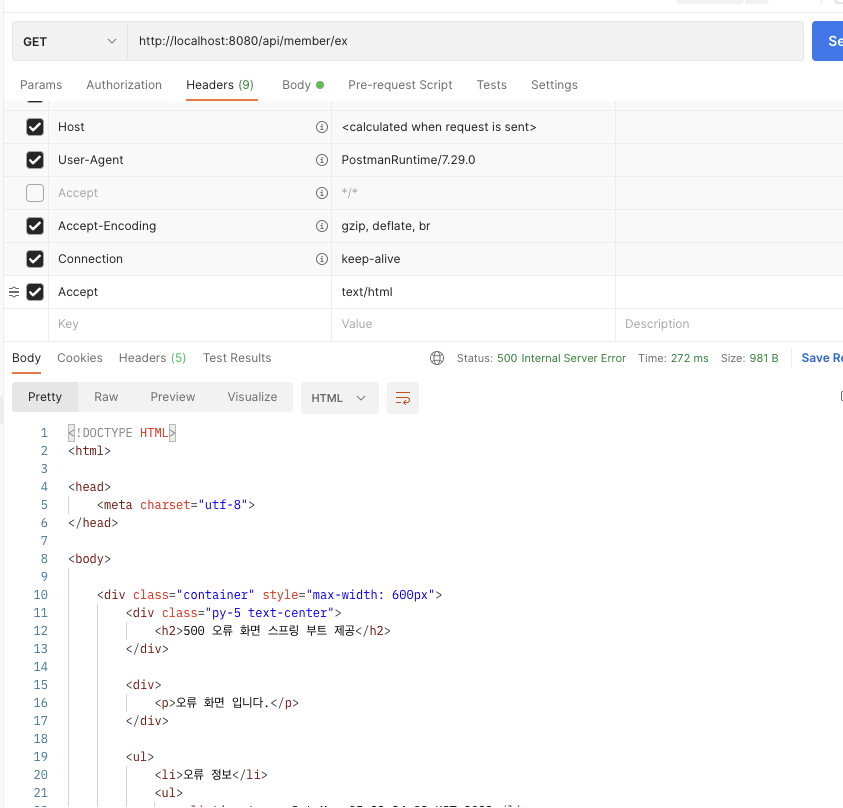This screenshot has width=843, height=808.
Task: Enable the disabled Accept */* header checkbox
Action: 35,193
